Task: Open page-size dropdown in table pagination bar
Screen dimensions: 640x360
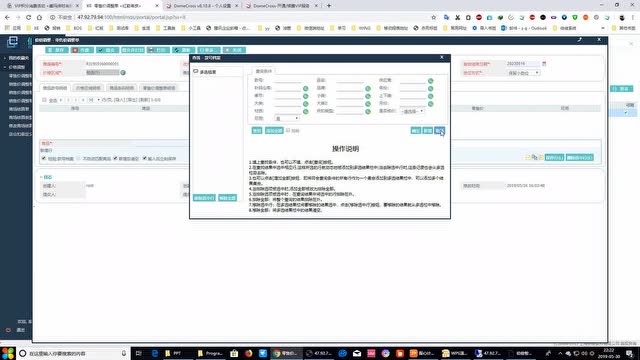Action: click(94, 100)
